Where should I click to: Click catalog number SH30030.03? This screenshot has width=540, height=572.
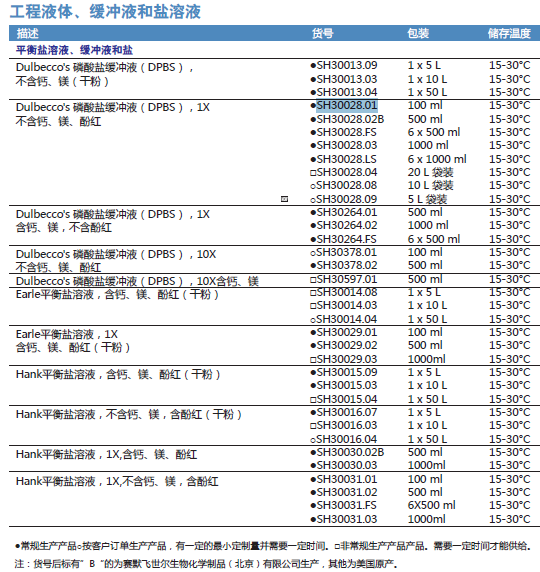(347, 465)
